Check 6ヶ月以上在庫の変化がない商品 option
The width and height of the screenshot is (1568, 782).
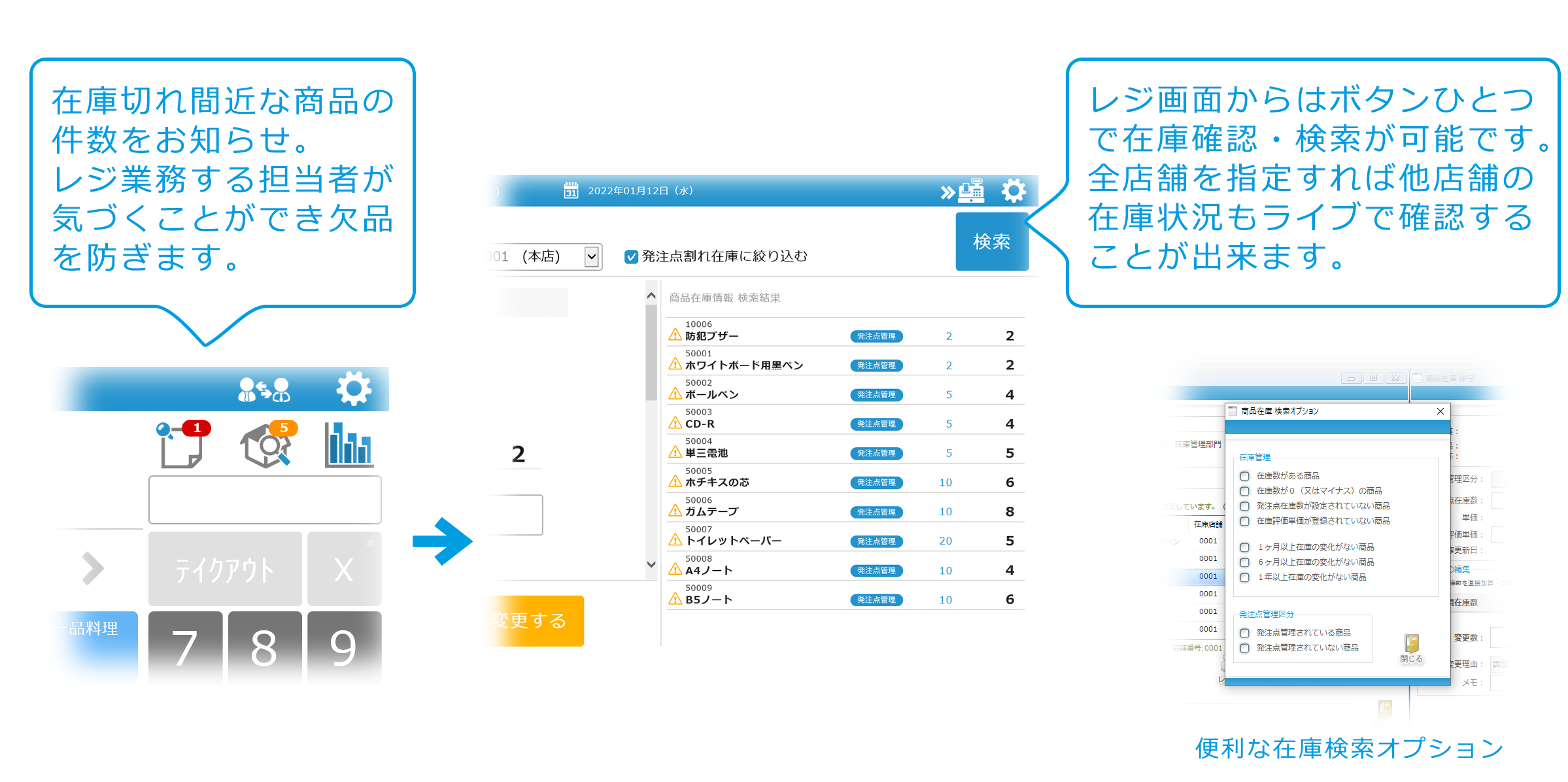coord(1244,562)
